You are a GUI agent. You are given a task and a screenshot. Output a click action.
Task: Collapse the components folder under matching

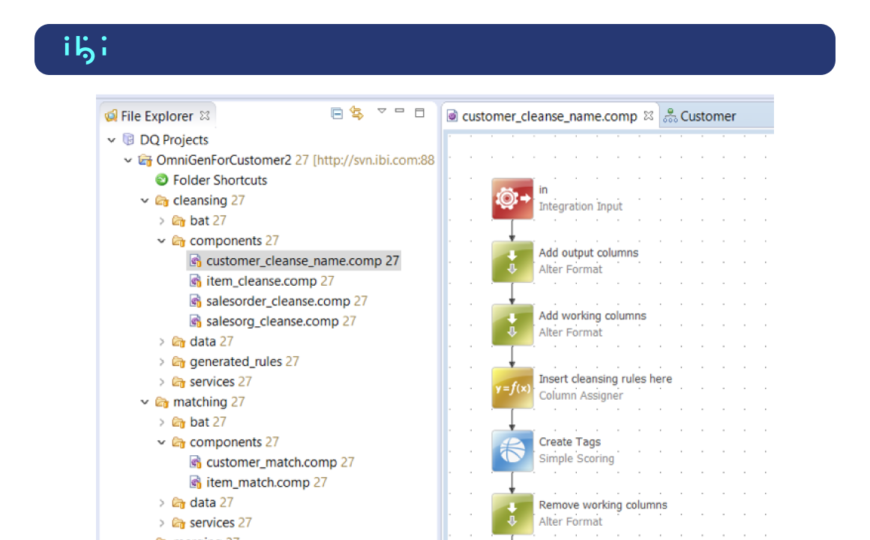[161, 442]
